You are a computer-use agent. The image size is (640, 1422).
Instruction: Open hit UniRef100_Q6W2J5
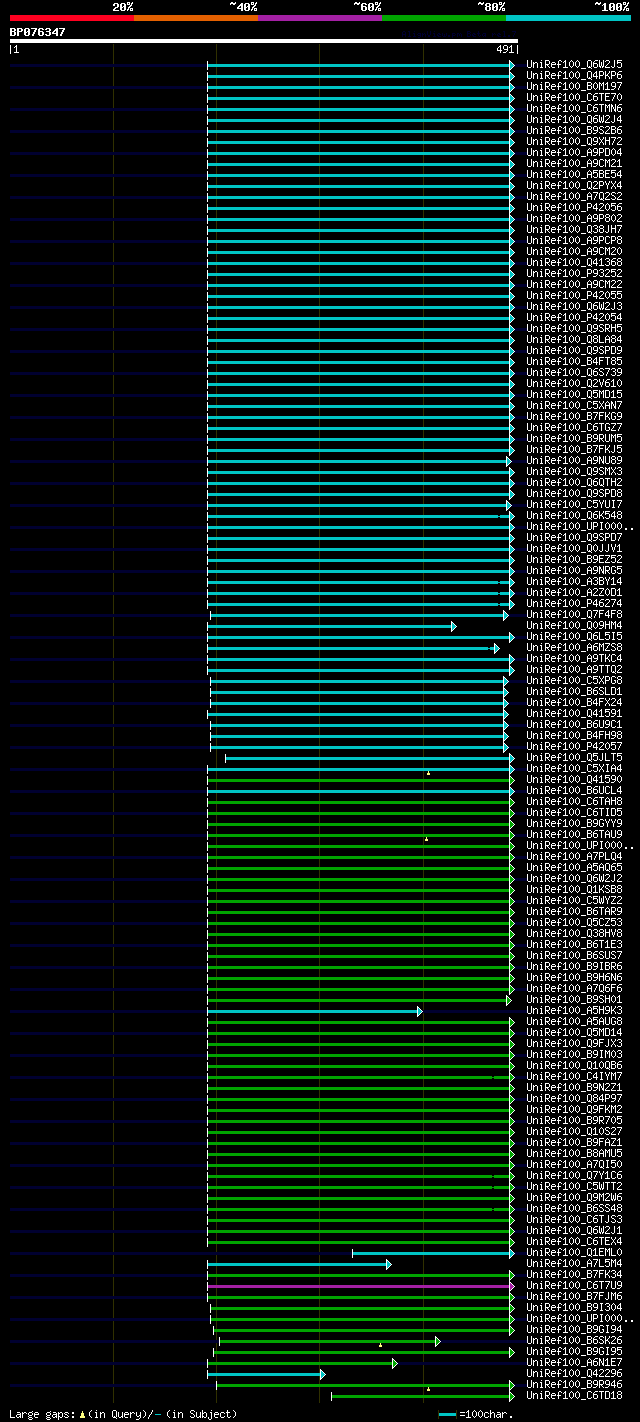(x=574, y=64)
